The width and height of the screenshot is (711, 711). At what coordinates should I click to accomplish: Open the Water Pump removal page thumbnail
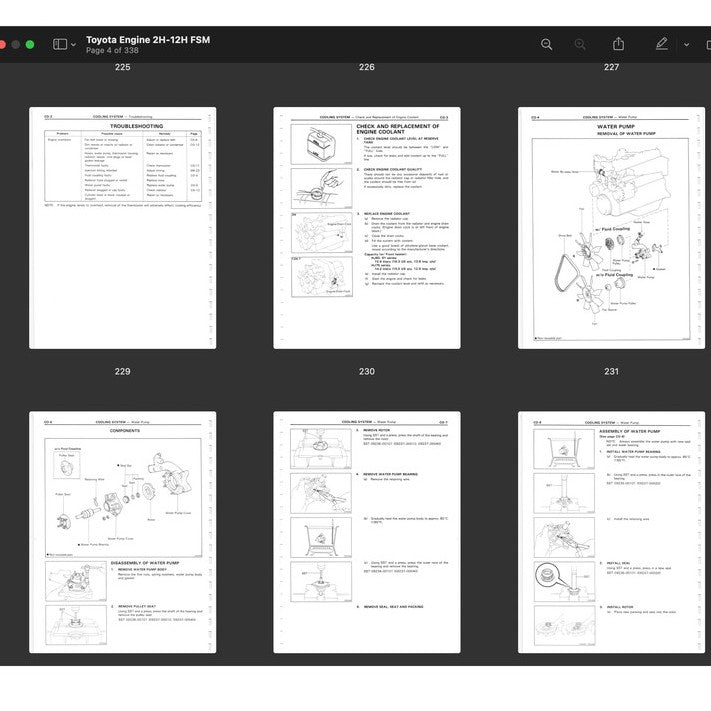(x=611, y=228)
